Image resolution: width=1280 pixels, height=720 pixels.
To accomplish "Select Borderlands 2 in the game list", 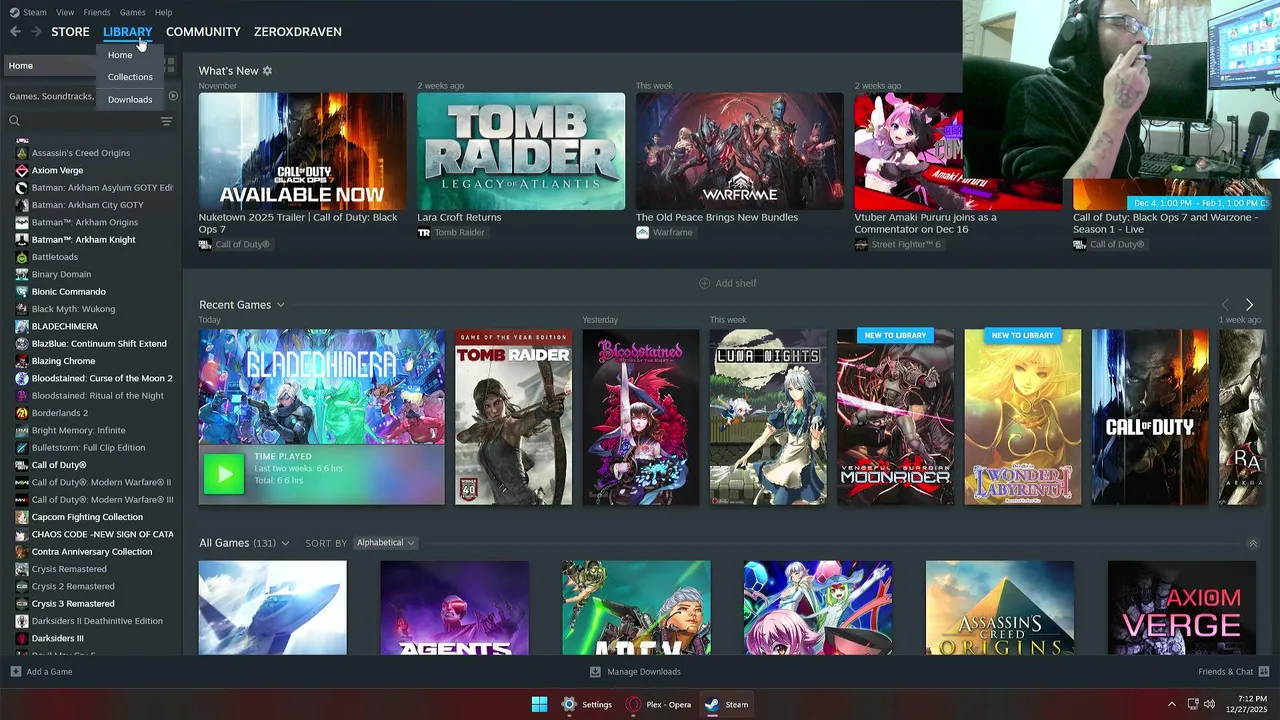I will [60, 413].
